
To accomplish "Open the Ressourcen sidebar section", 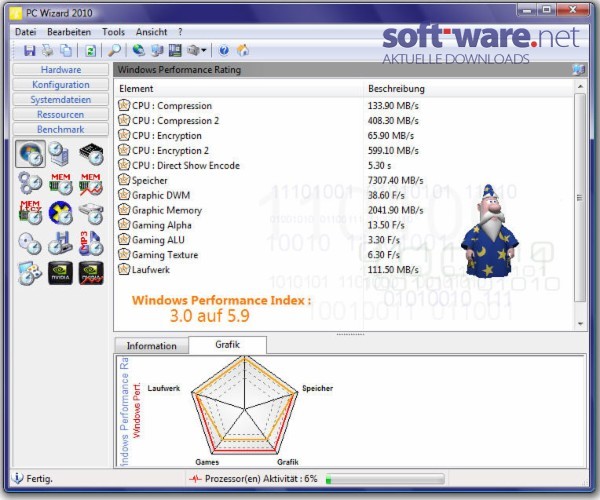I will coord(61,114).
